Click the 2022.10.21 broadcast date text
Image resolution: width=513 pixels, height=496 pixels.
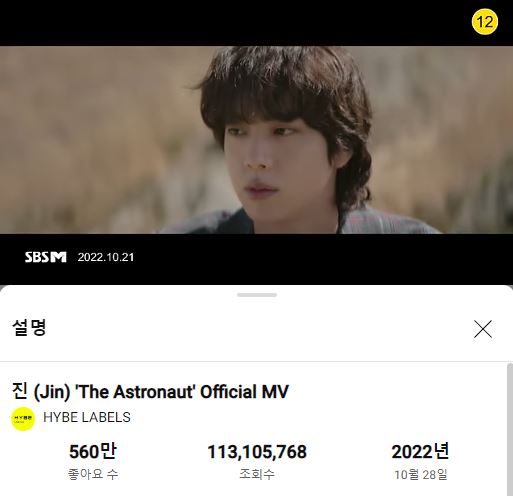(x=106, y=257)
